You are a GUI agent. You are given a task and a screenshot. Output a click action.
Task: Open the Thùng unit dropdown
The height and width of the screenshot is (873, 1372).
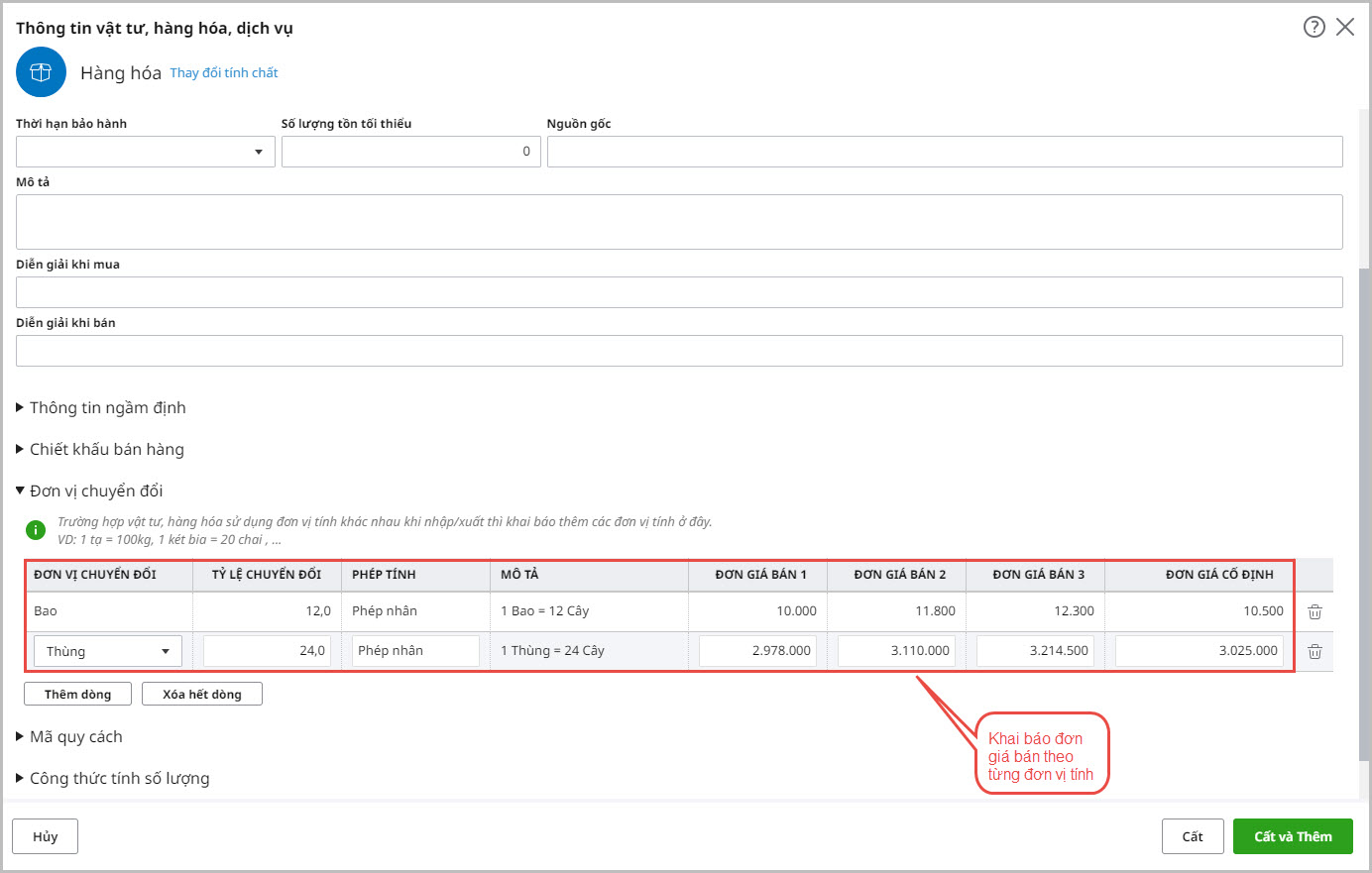165,651
